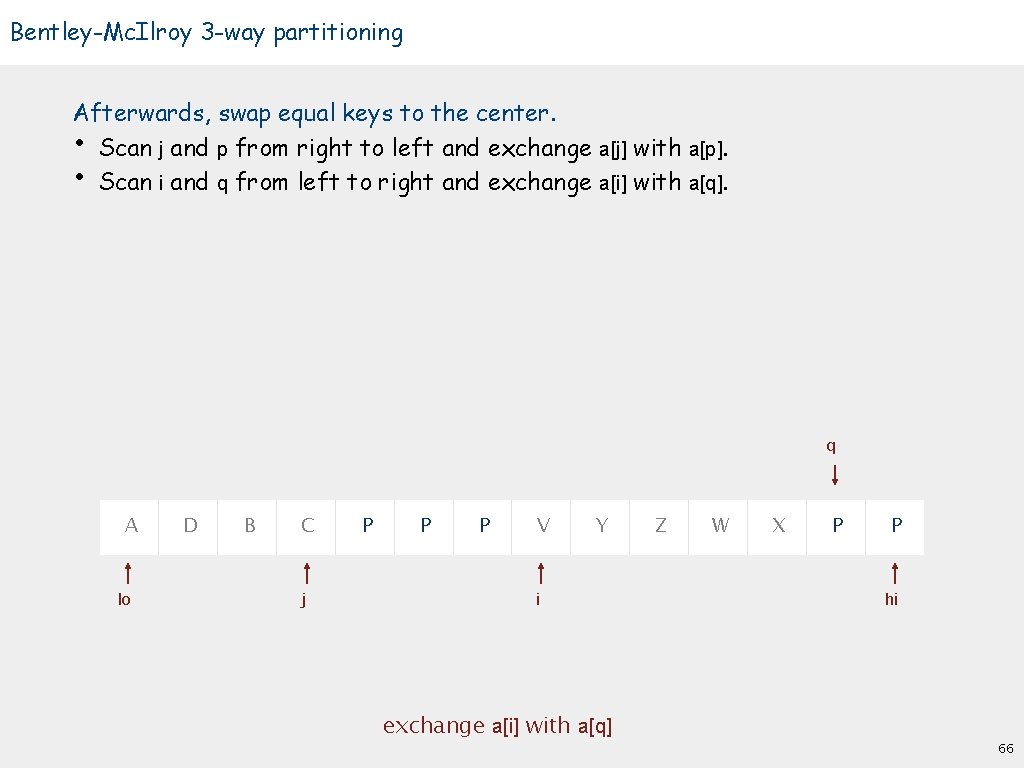Select array cell containing letter A
Viewport: 1024px width, 768px height.
click(x=130, y=525)
